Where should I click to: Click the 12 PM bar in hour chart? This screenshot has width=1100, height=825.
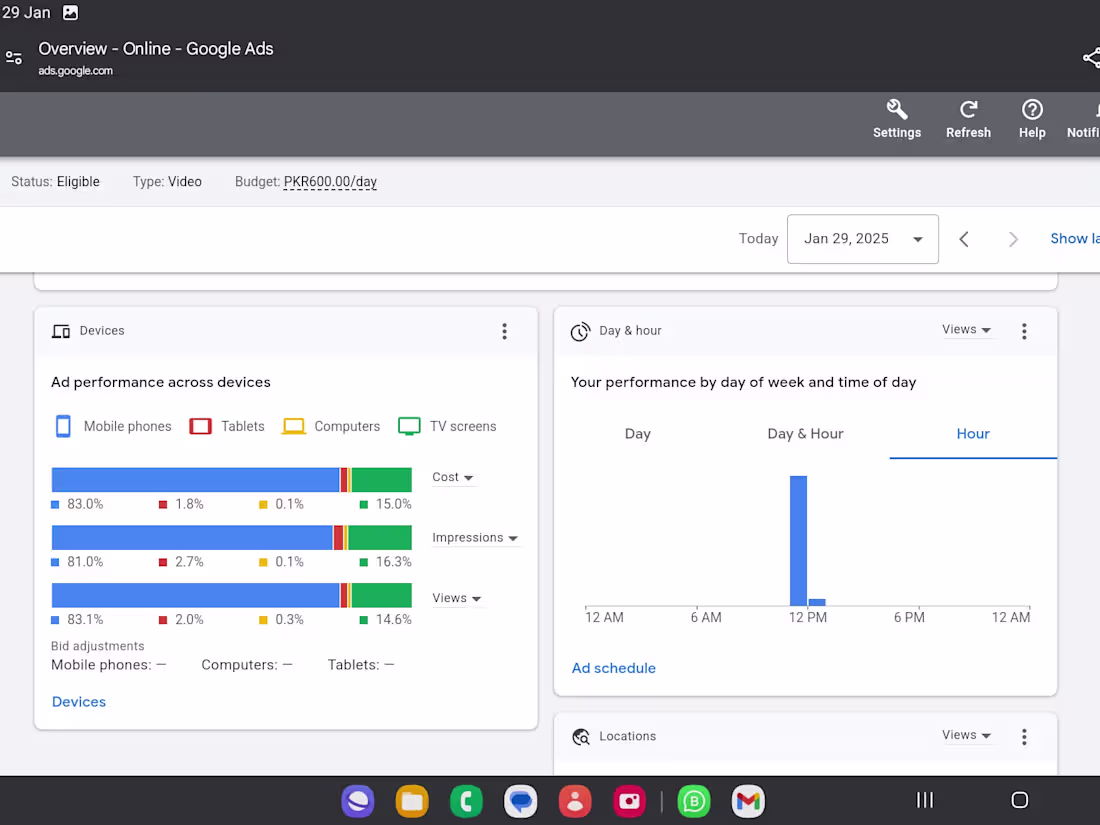[x=798, y=540]
